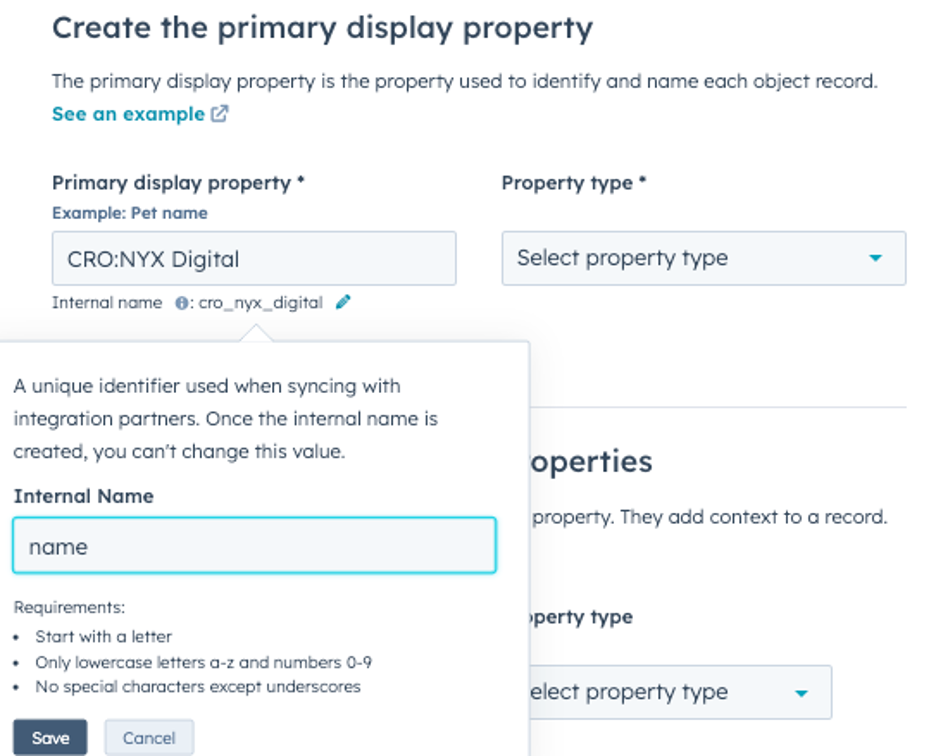Click the 'Start with a letter' requirement
Image resolution: width=936 pixels, height=756 pixels.
[103, 636]
